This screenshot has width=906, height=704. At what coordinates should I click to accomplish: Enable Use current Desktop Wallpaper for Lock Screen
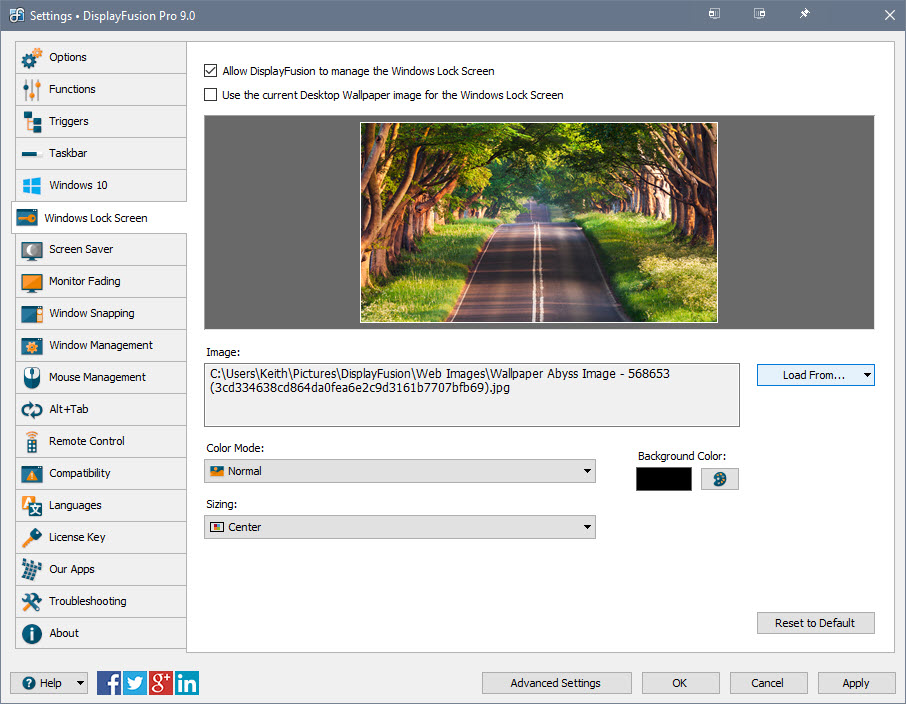tap(209, 95)
